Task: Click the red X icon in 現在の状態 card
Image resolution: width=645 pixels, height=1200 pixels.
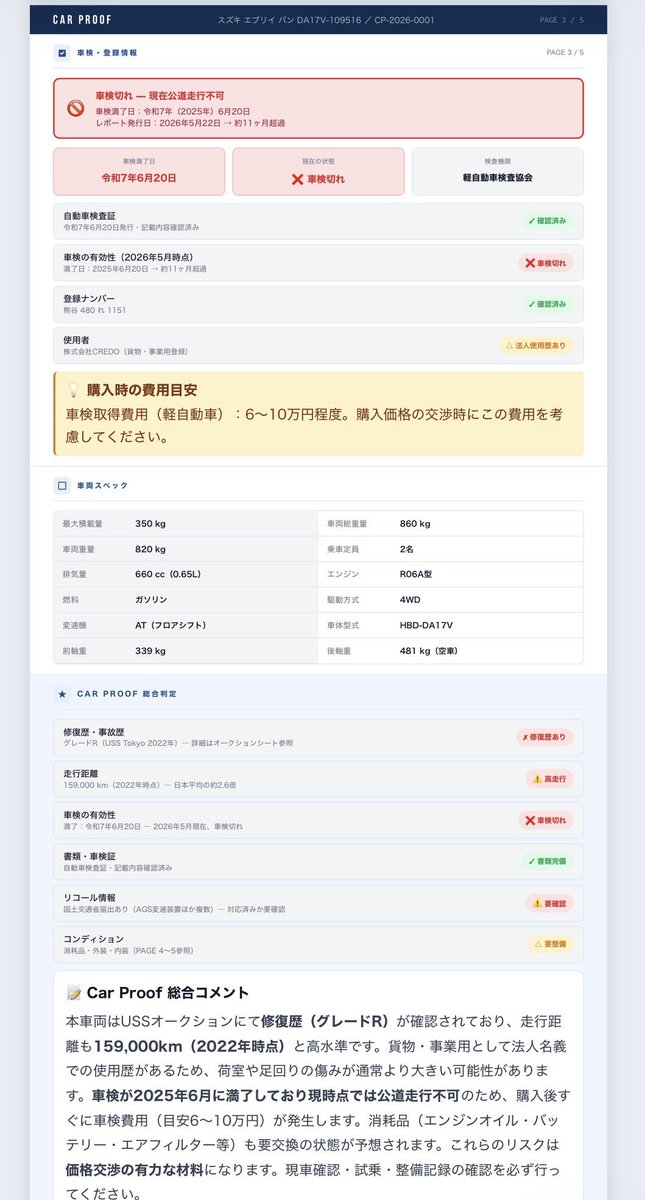Action: click(x=297, y=178)
